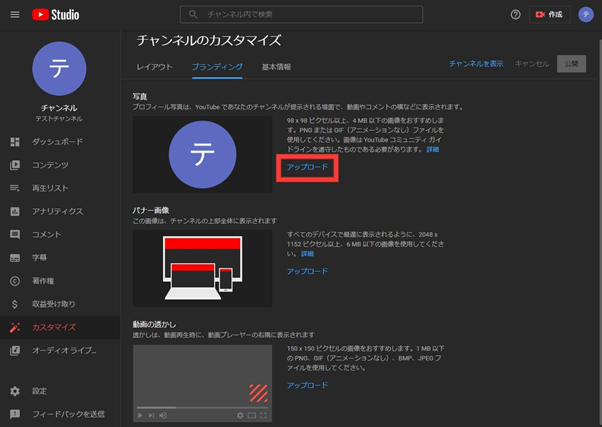The height and width of the screenshot is (427, 602).
Task: Click カスタマイズ magic wand icon
Action: (15, 327)
